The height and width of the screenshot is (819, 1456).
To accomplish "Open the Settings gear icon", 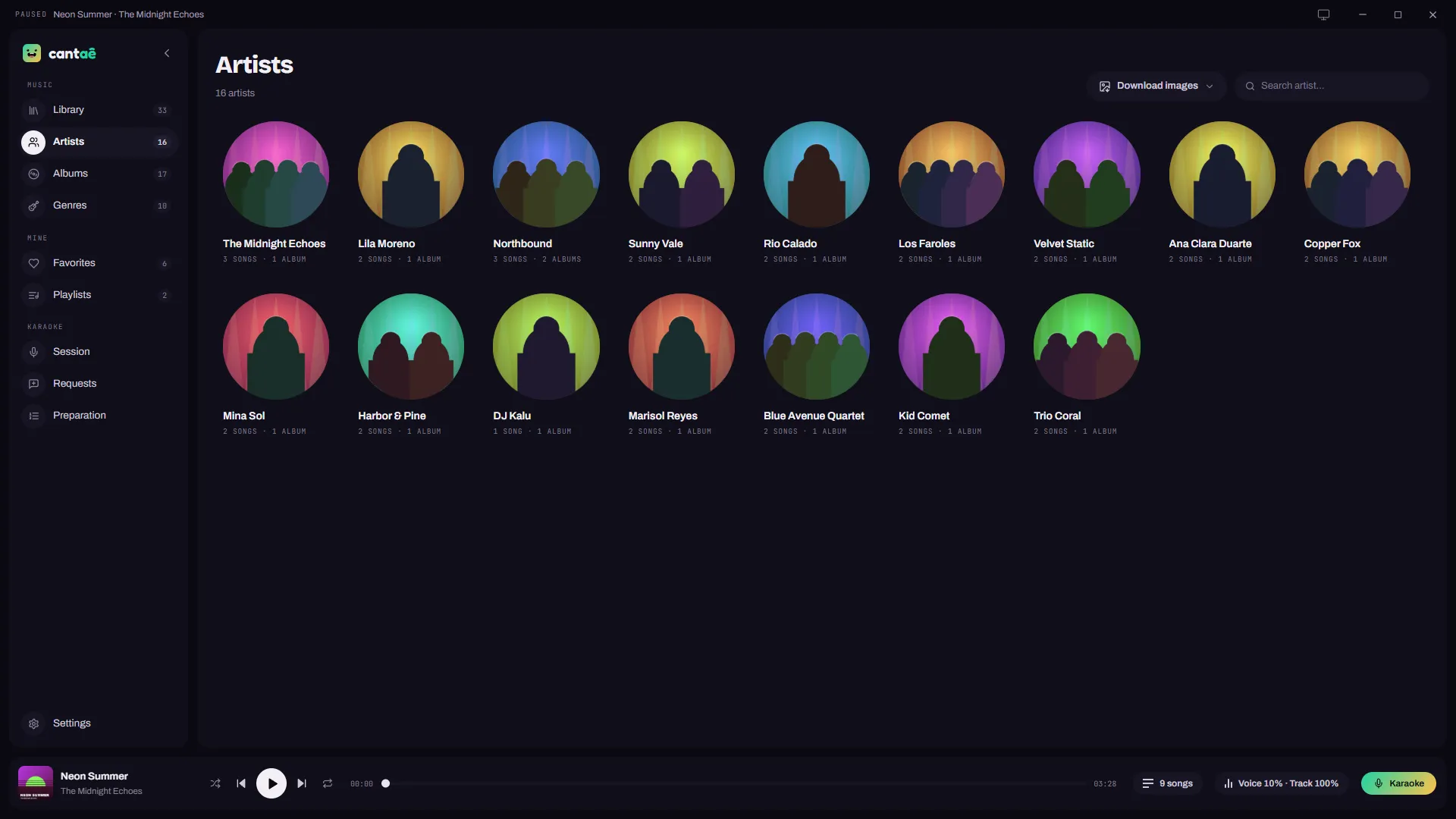I will tap(33, 723).
